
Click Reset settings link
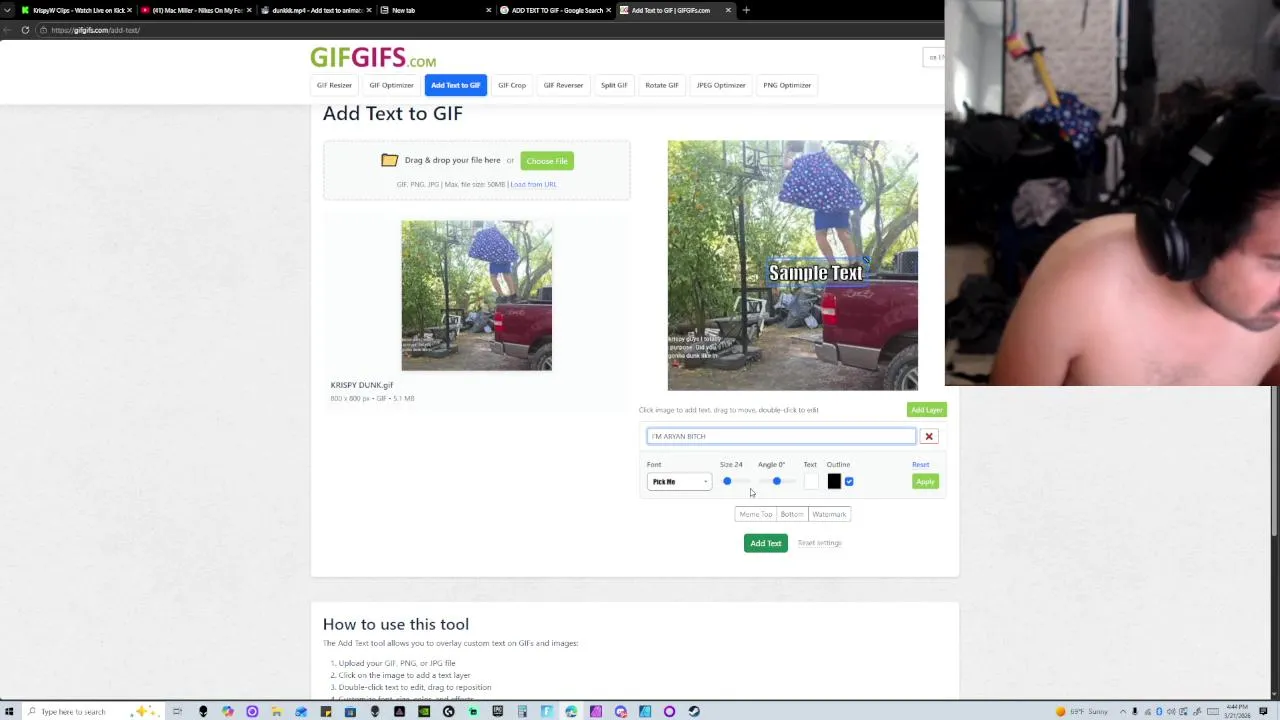point(820,543)
